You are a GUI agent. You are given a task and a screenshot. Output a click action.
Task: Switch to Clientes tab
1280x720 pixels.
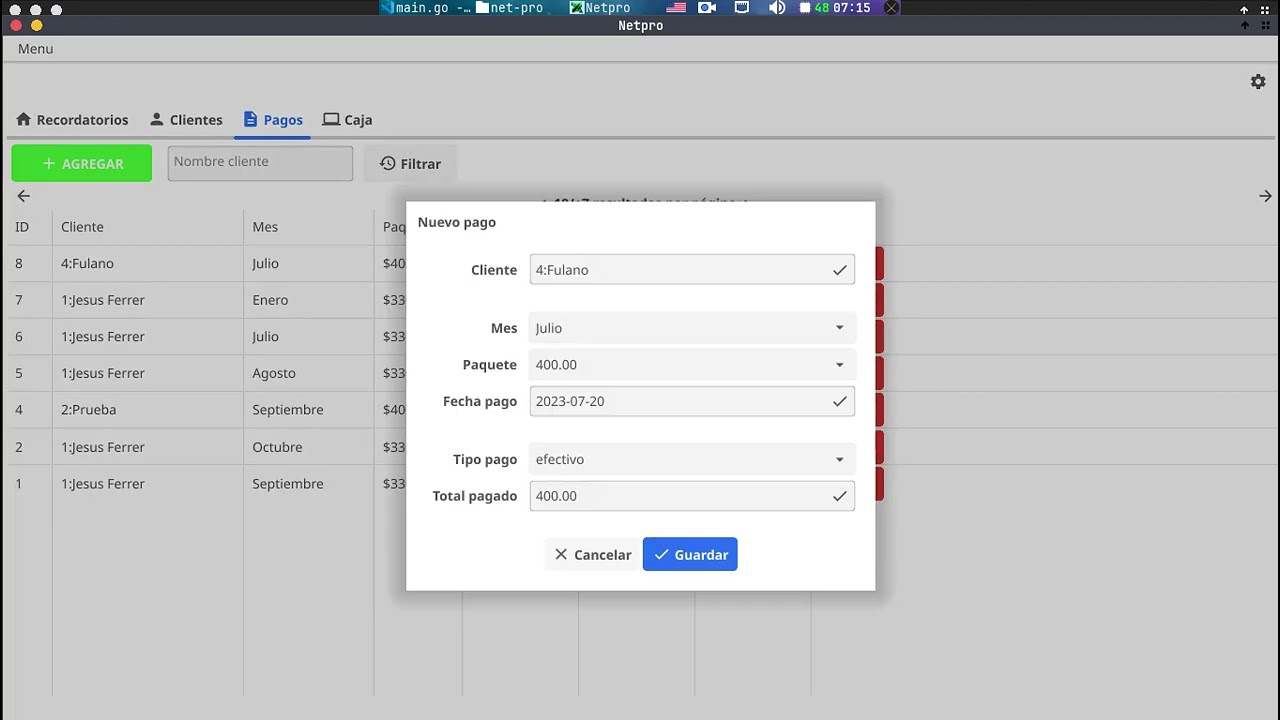[x=186, y=120]
